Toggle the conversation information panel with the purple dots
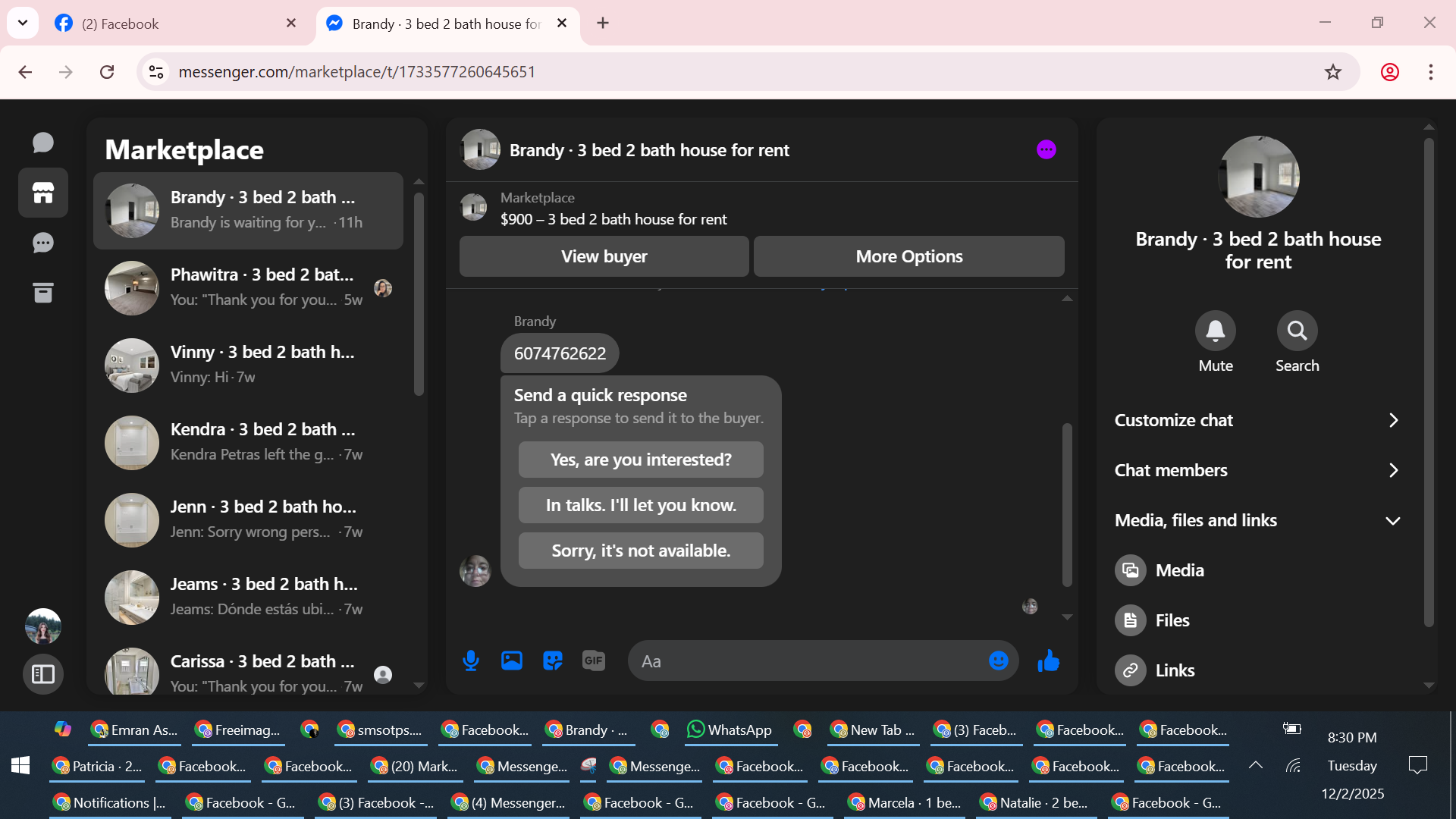1456x819 pixels. [1046, 150]
